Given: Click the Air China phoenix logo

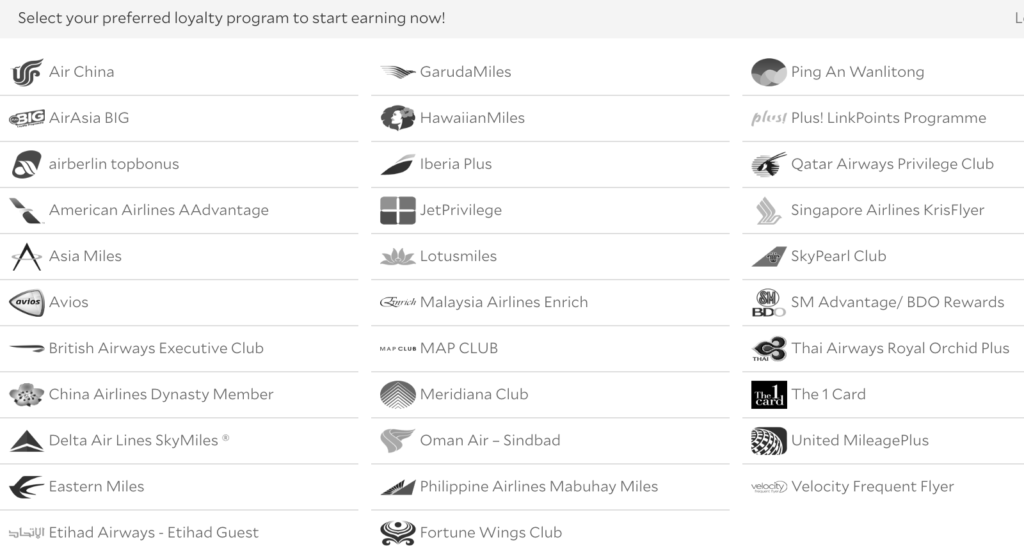Looking at the screenshot, I should 27,72.
